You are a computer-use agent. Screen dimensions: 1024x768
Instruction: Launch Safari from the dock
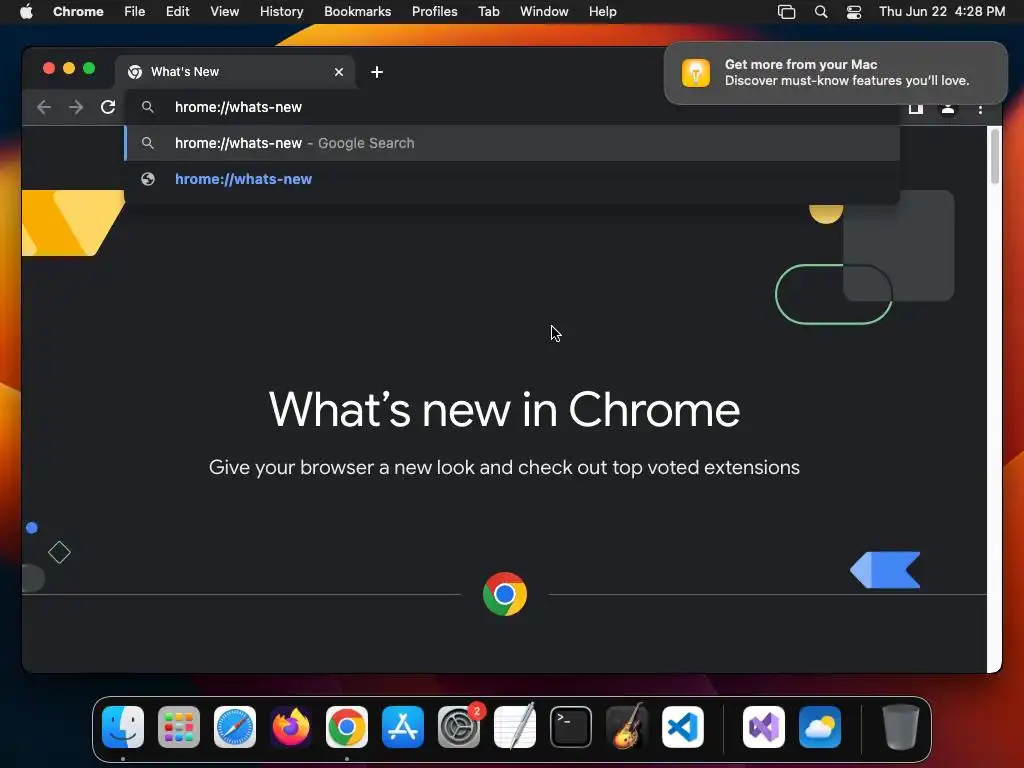(234, 726)
